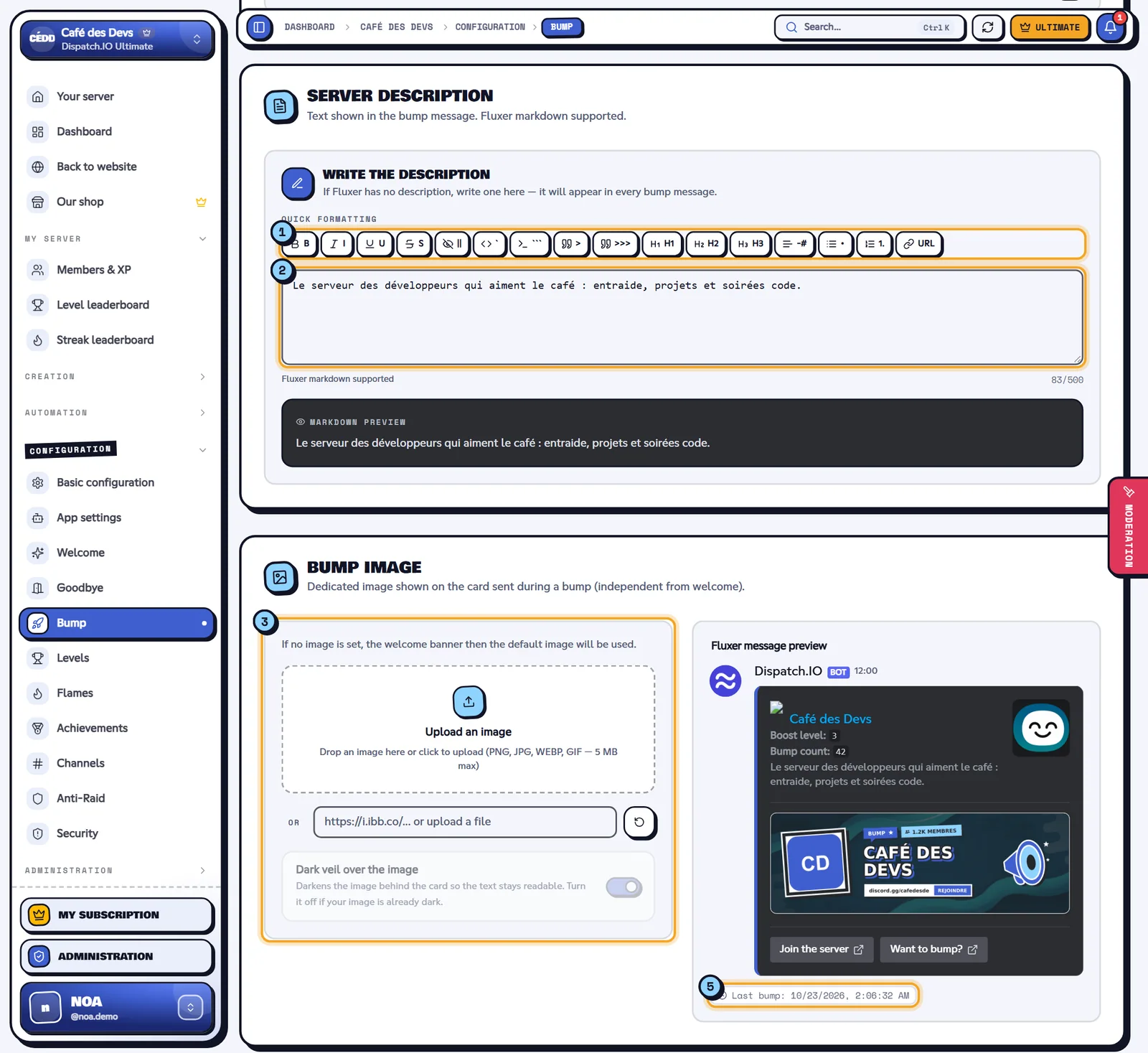Viewport: 1148px width, 1053px height.
Task: Open the notifications bell
Action: pos(1110,27)
